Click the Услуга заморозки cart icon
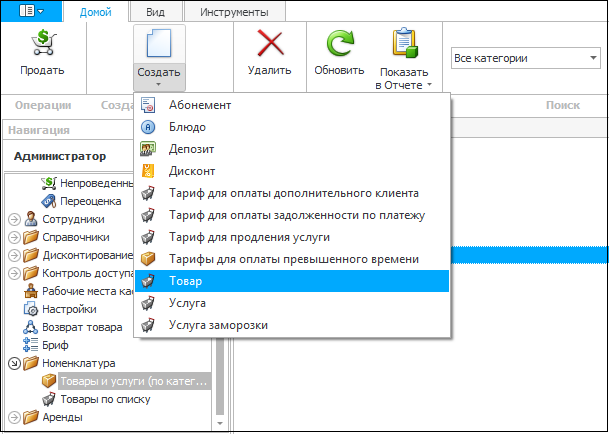609x434 pixels. pyautogui.click(x=148, y=325)
